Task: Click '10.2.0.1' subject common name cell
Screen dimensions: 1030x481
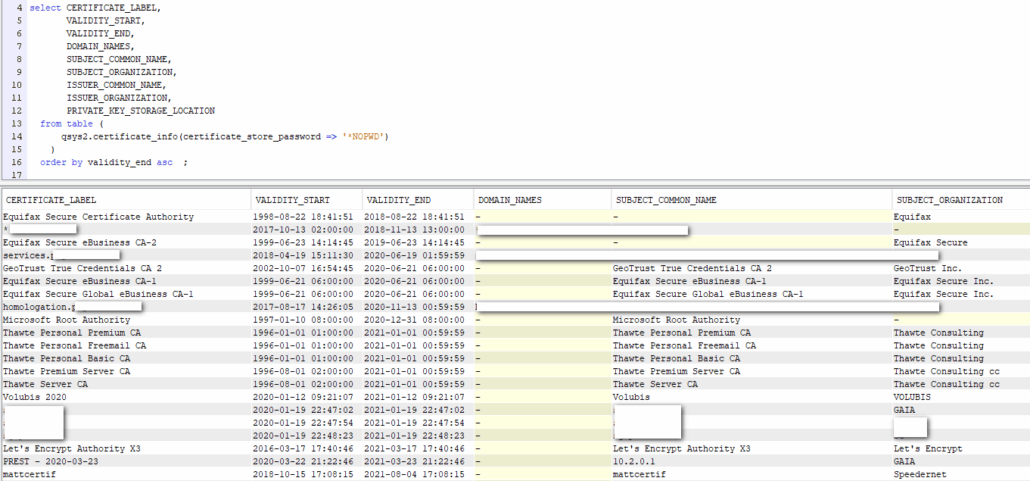Action: (633, 461)
